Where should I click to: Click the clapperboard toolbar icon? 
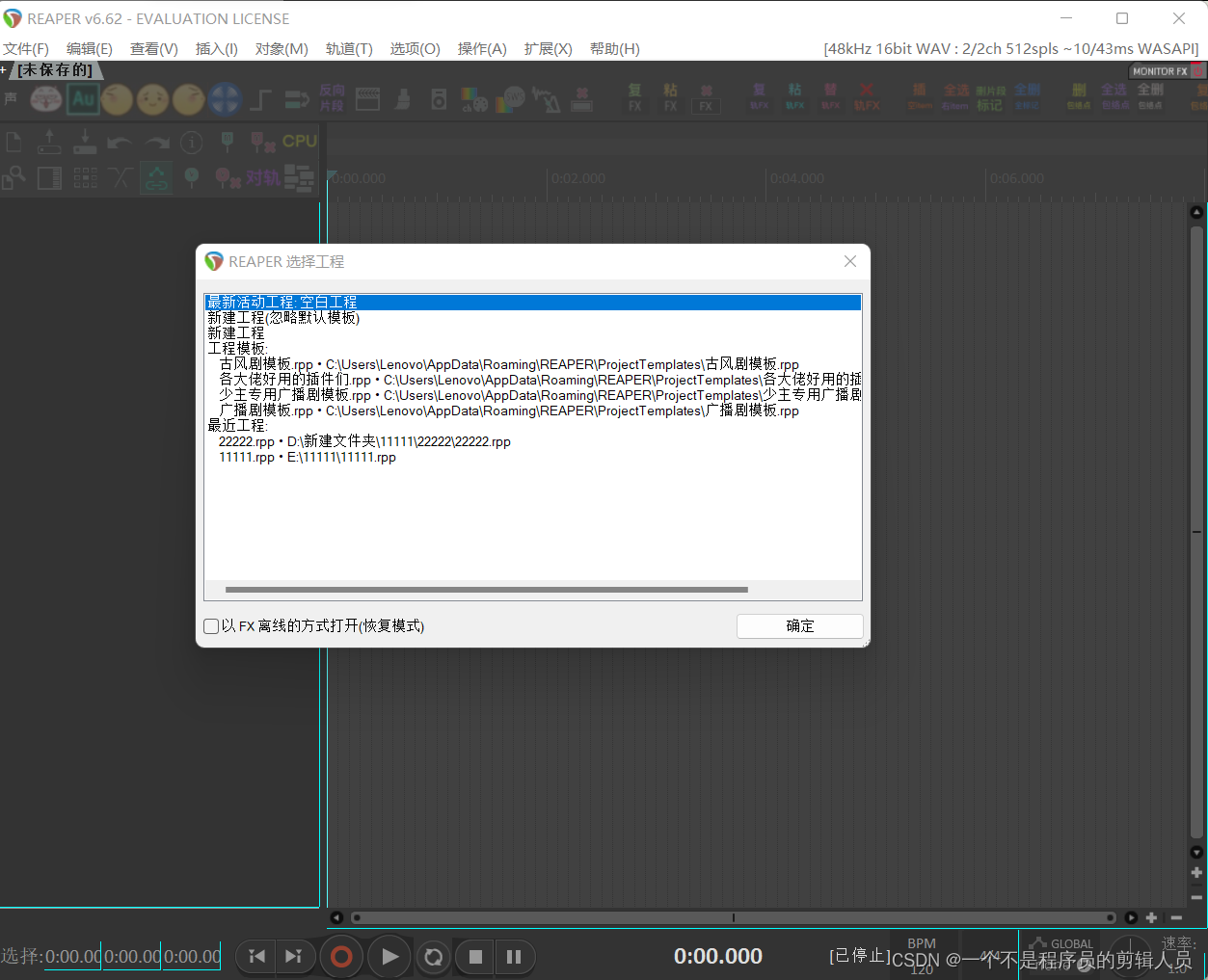pos(367,98)
